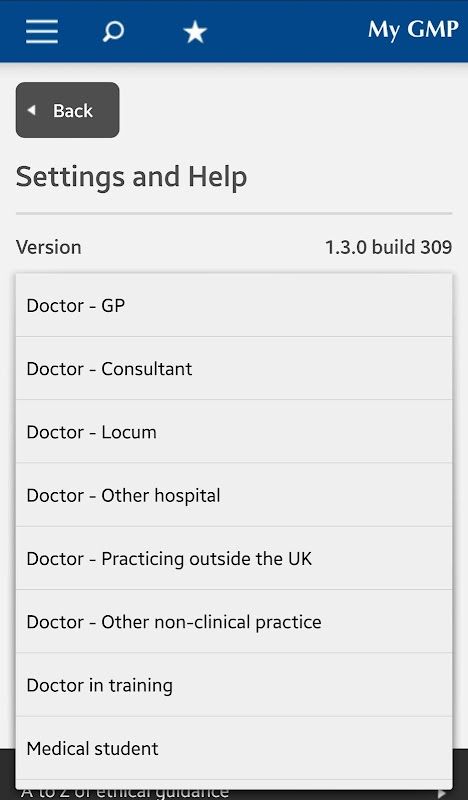Select Doctor - Other hospital

(234, 495)
